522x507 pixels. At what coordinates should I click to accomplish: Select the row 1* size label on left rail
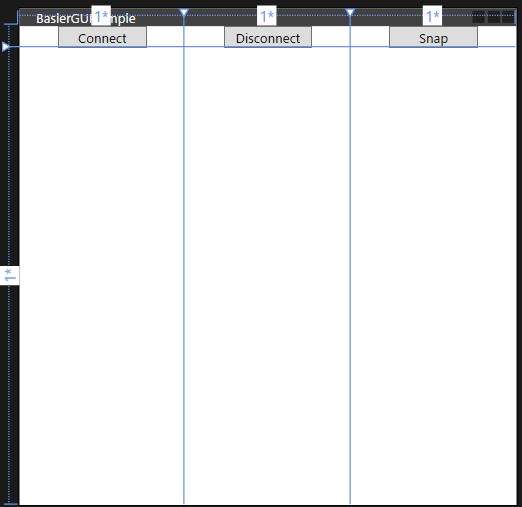(x=9, y=275)
